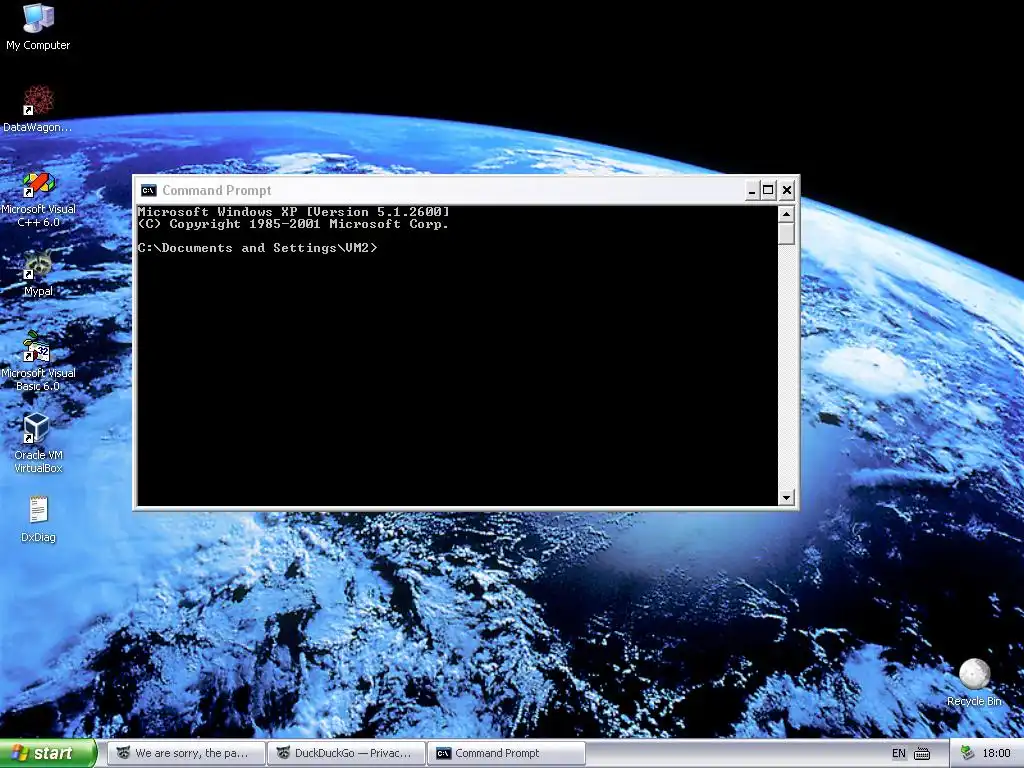Click the Start button
The image size is (1024, 768).
[x=48, y=753]
